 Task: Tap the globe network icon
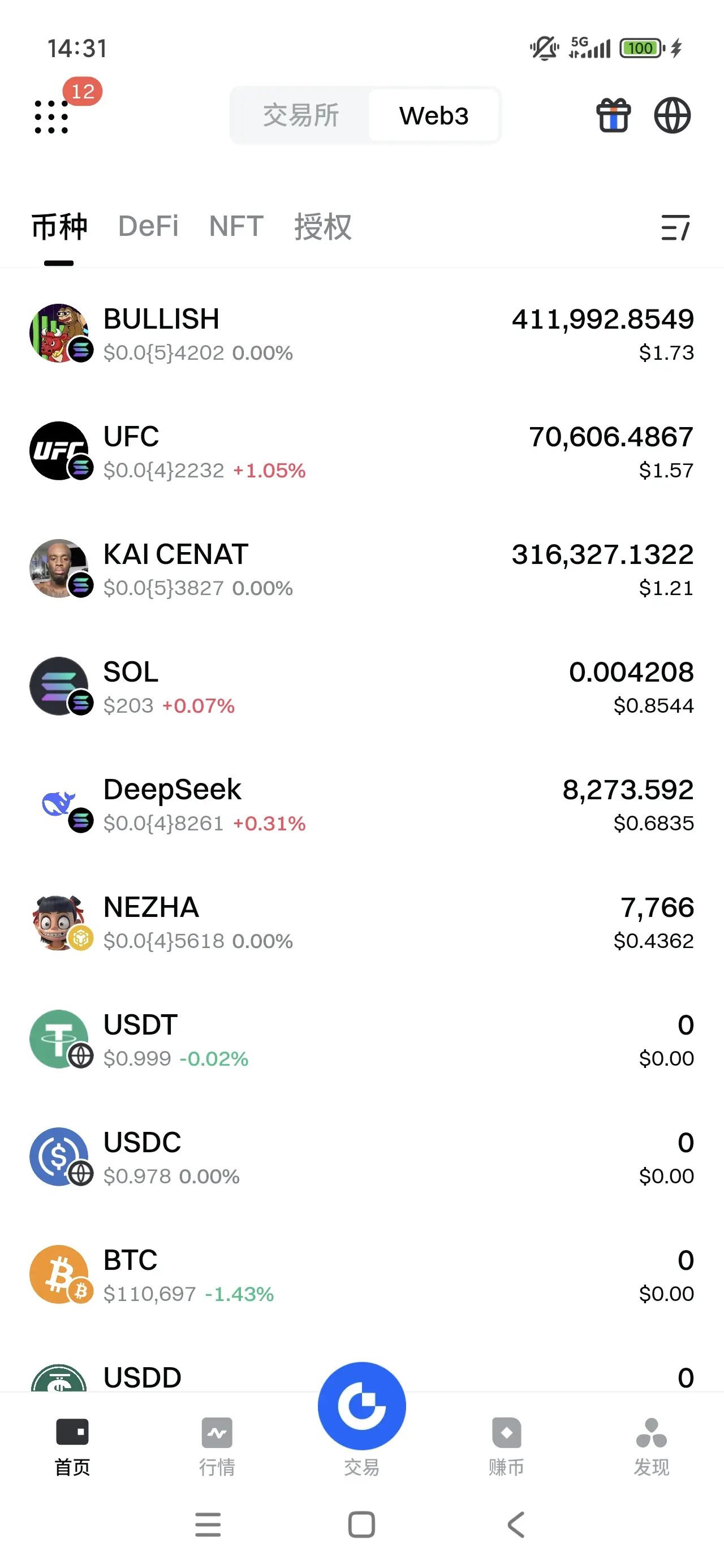[672, 115]
